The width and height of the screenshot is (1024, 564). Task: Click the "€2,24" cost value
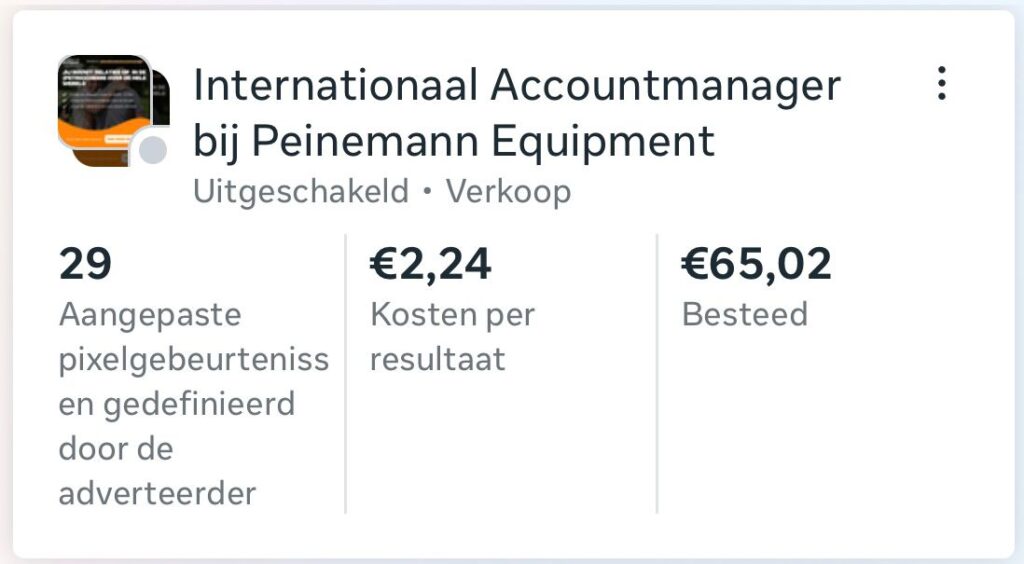point(431,265)
